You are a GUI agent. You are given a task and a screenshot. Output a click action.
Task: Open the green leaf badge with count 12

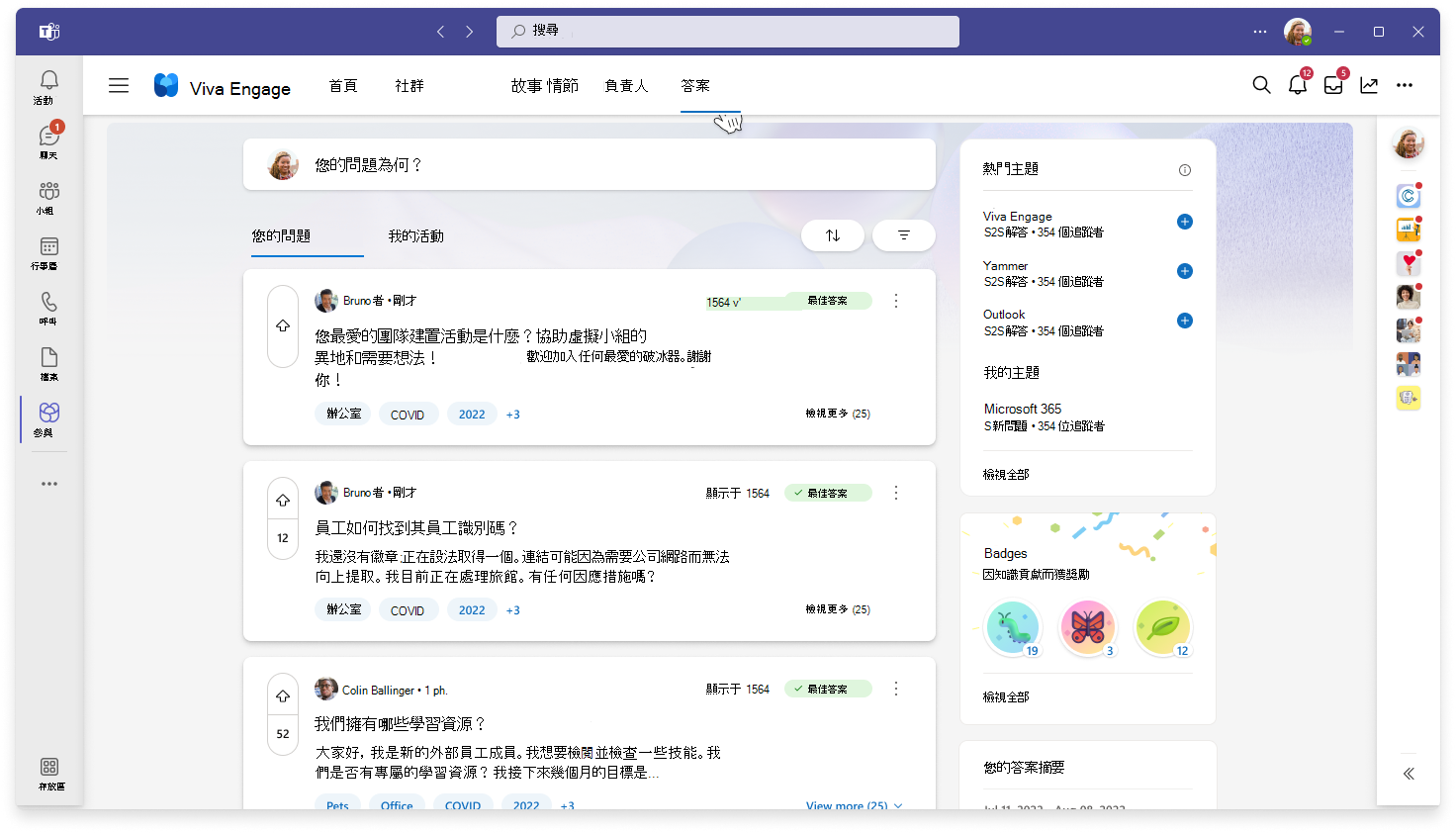[x=1163, y=627]
